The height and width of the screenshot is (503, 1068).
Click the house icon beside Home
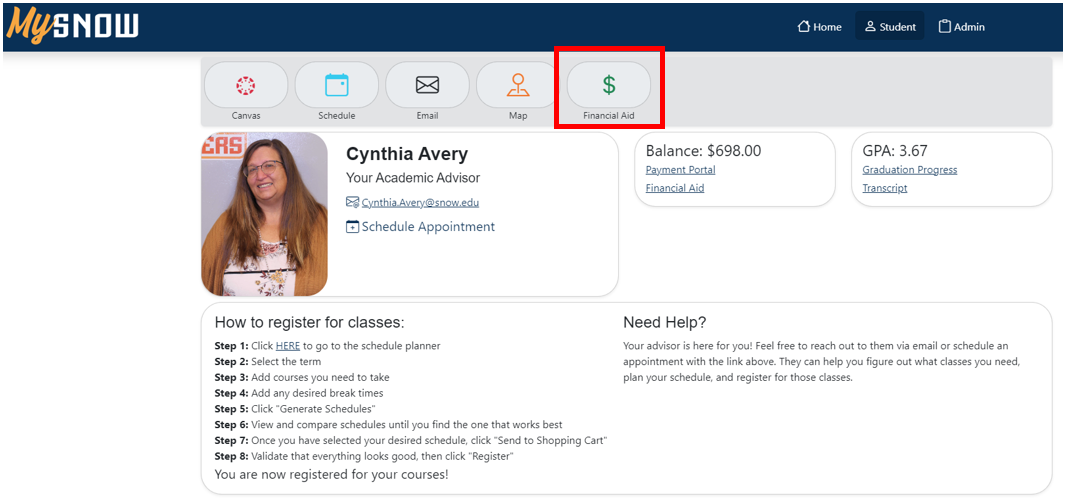coord(803,27)
